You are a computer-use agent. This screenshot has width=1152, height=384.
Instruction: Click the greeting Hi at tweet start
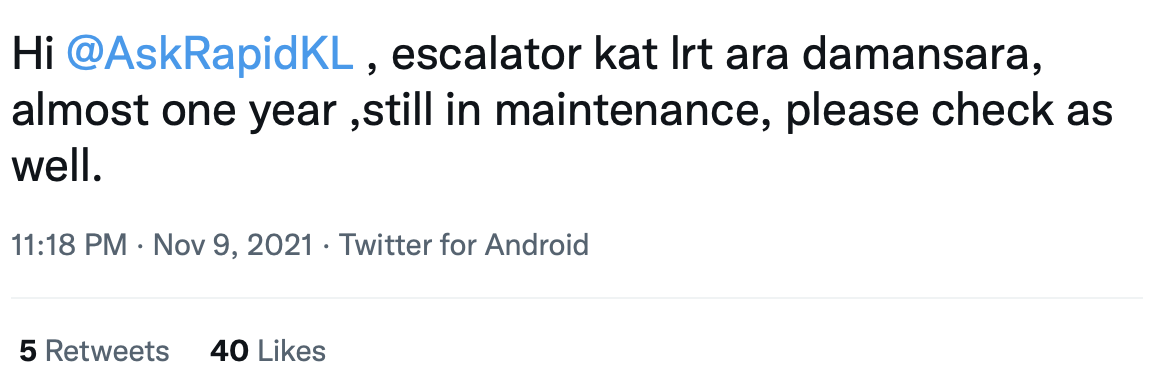point(33,58)
